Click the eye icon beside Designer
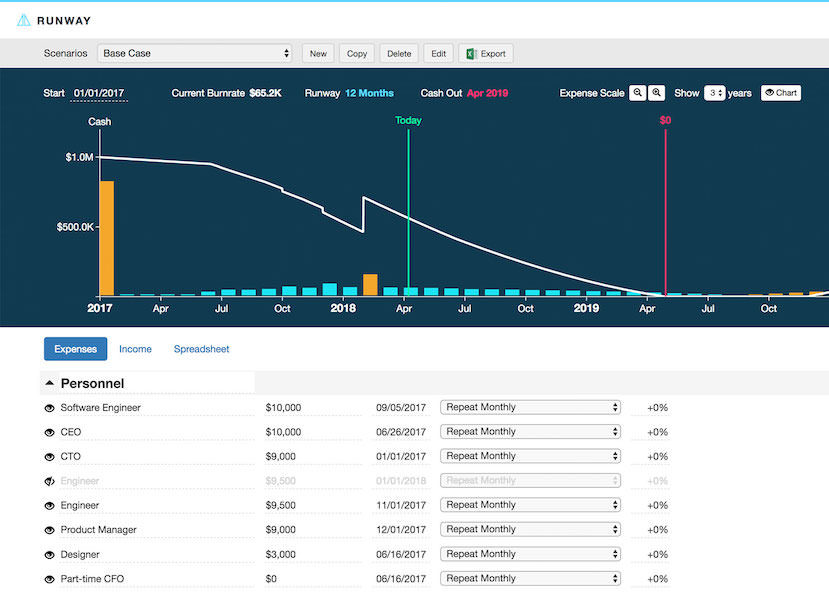The width and height of the screenshot is (829, 600). pos(49,554)
